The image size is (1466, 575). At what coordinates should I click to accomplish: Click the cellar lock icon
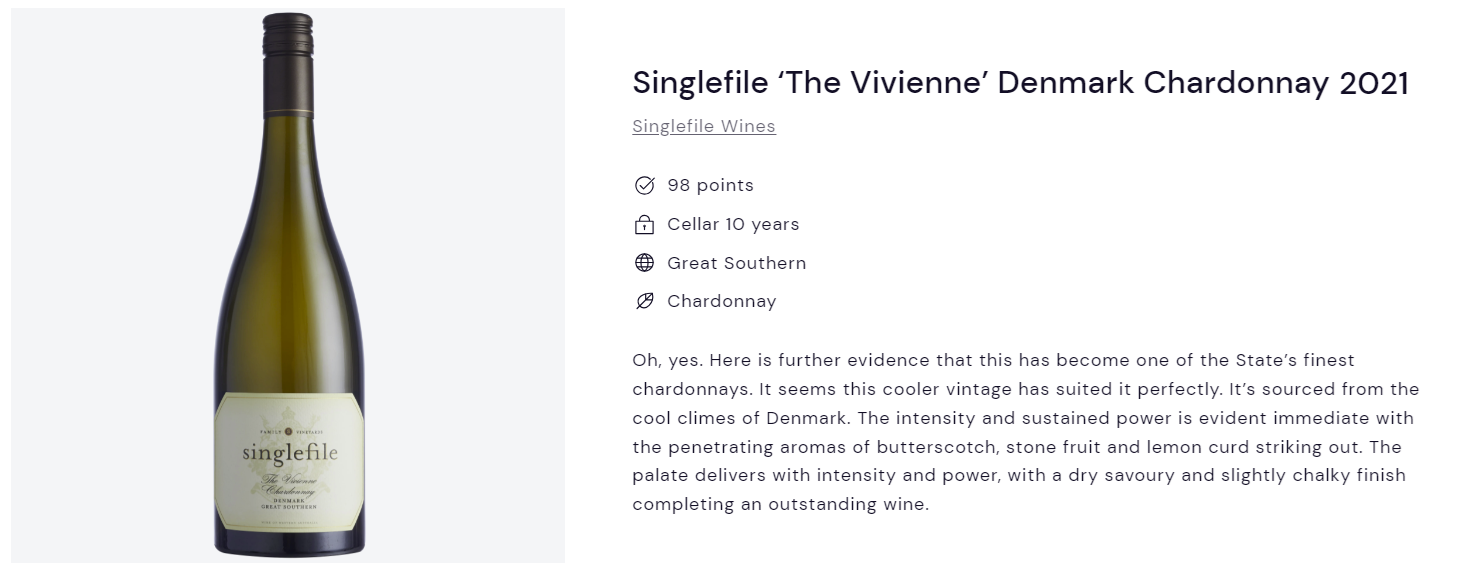645,224
